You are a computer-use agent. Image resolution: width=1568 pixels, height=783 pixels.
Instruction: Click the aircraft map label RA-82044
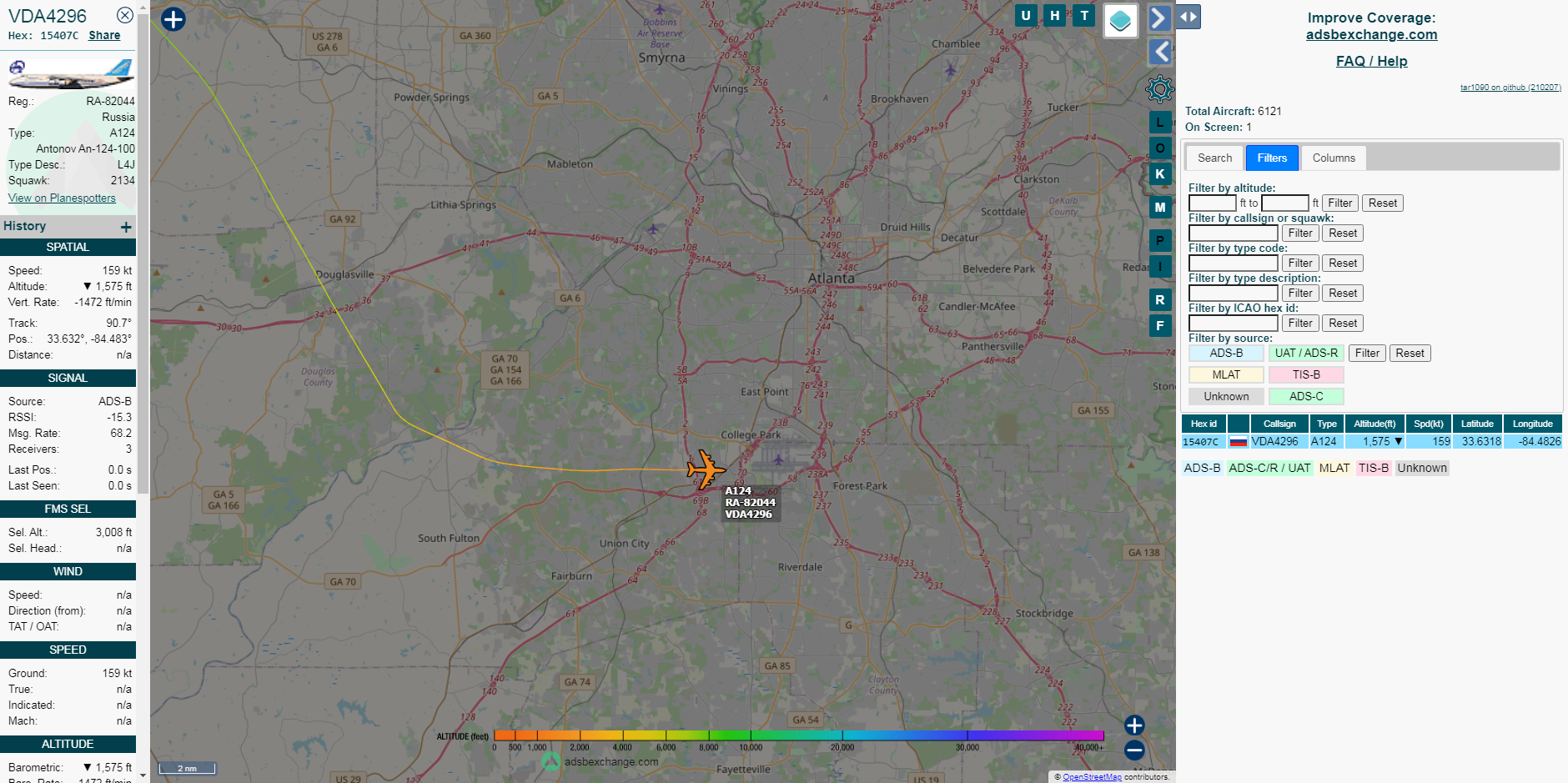(x=750, y=502)
